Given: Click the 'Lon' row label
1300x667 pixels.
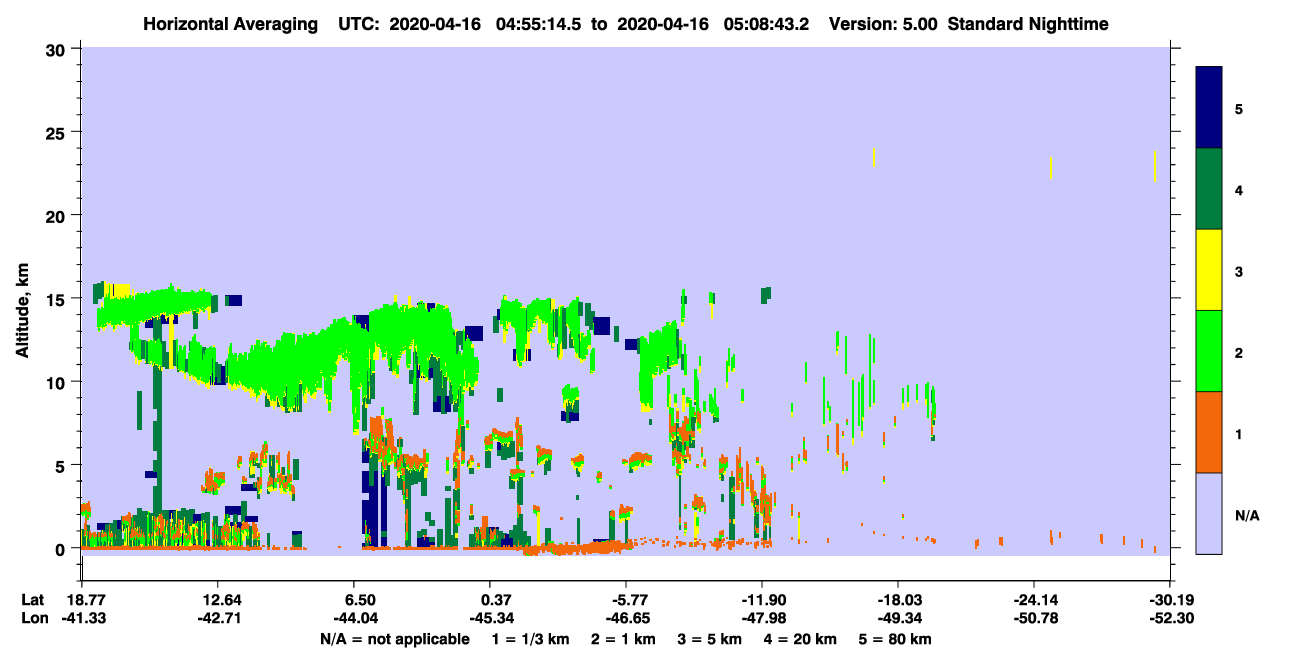Looking at the screenshot, I should pyautogui.click(x=33, y=618).
